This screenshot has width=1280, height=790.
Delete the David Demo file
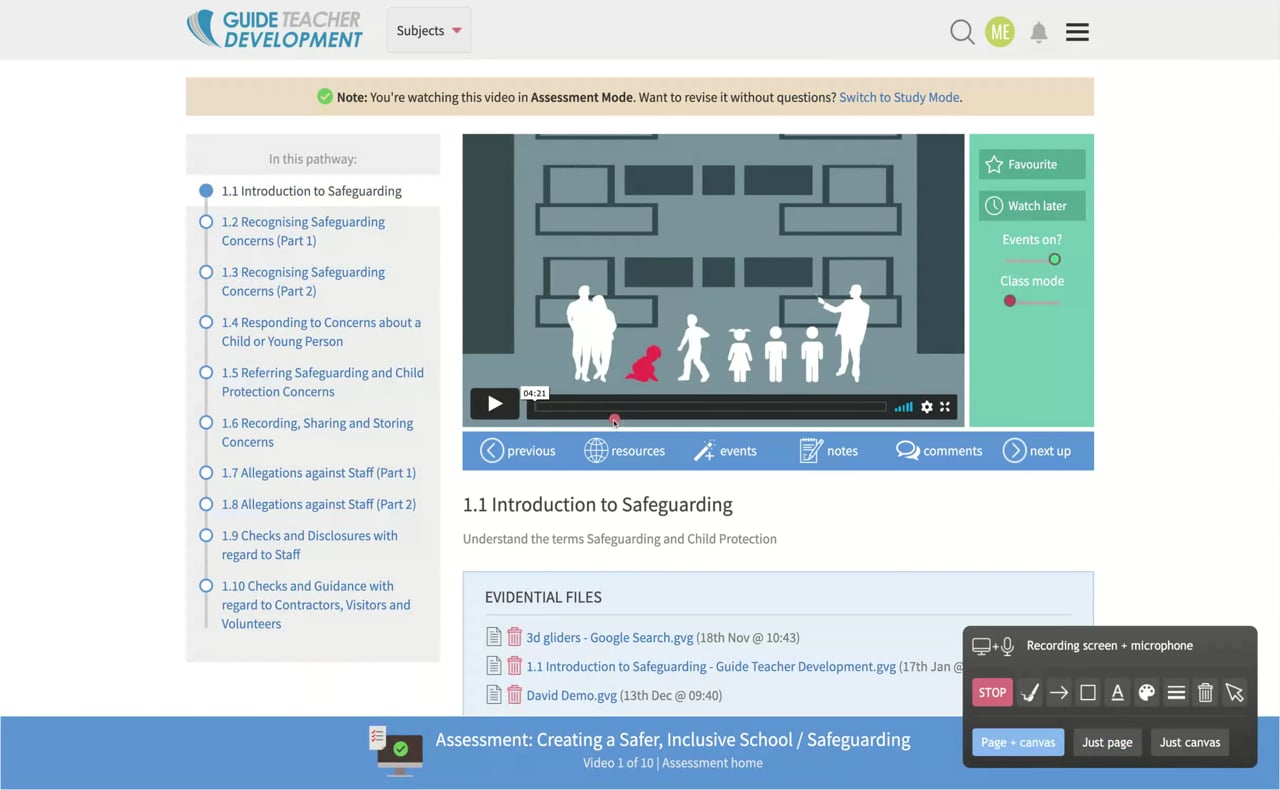(x=514, y=695)
